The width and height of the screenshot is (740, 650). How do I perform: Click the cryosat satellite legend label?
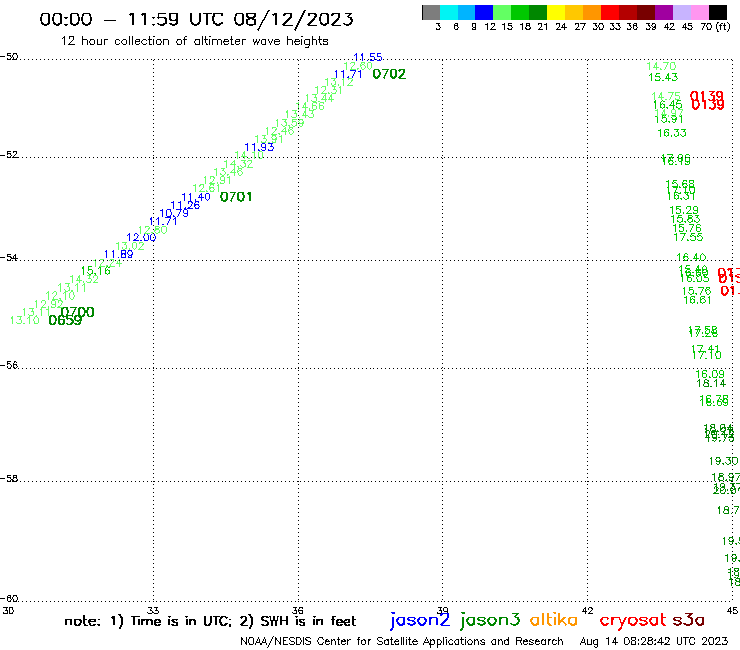pos(633,620)
